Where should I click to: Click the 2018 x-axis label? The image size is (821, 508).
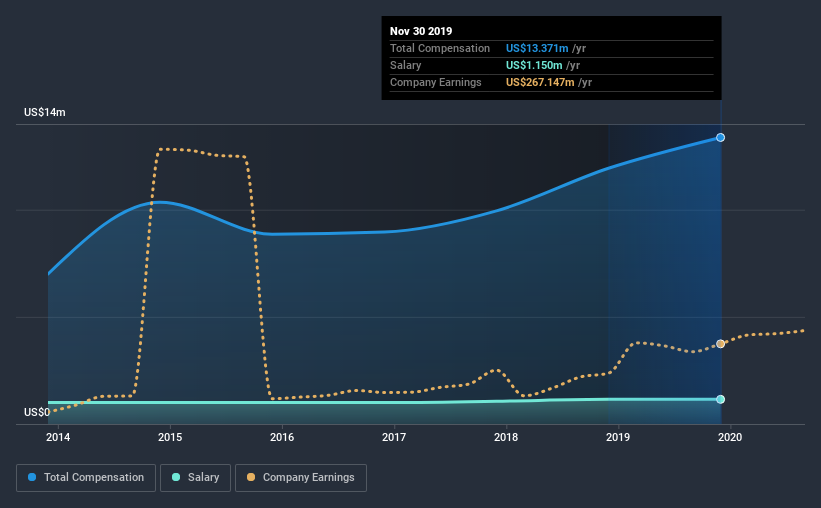(506, 437)
